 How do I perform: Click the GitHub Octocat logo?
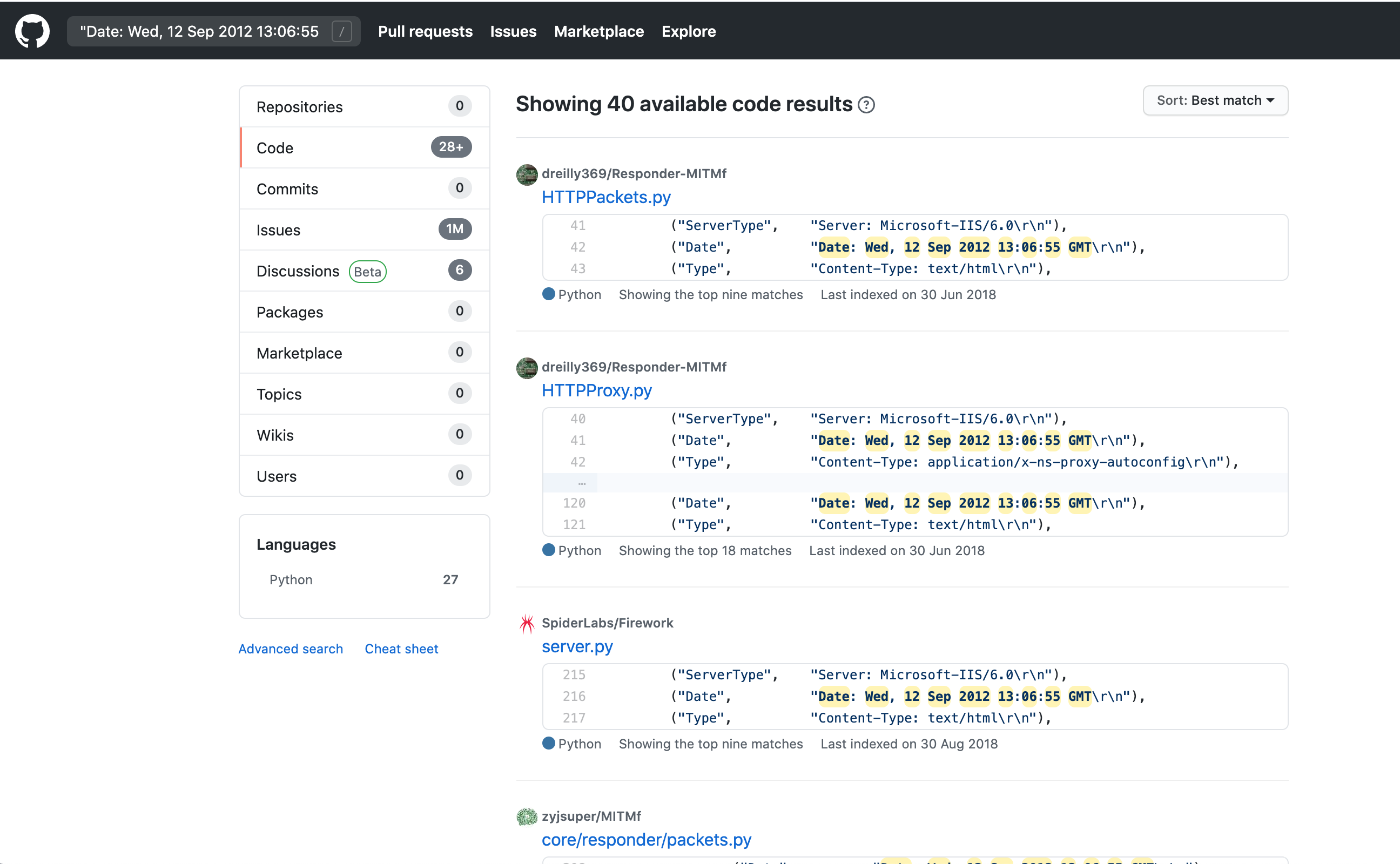pyautogui.click(x=32, y=31)
